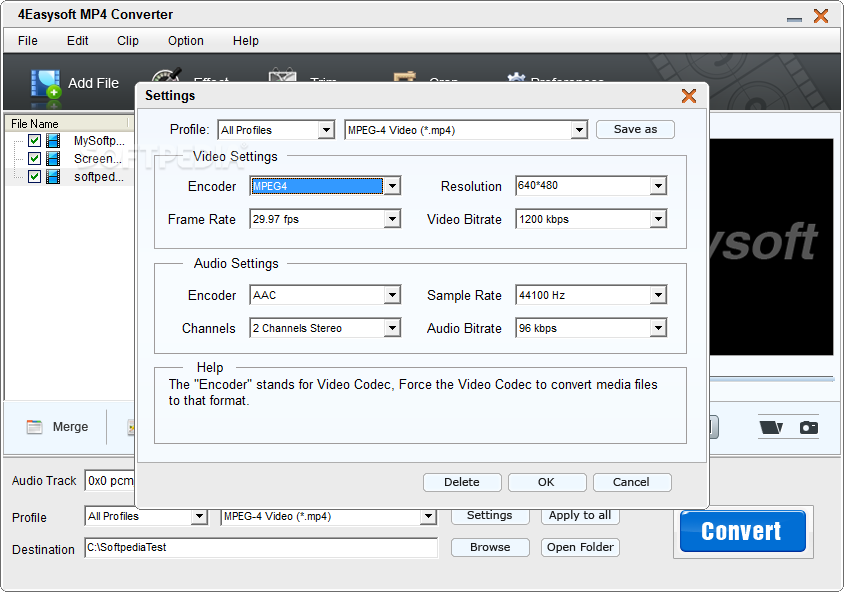Close the Settings dialog with X
Viewport: 844px width, 592px height.
pyautogui.click(x=689, y=96)
